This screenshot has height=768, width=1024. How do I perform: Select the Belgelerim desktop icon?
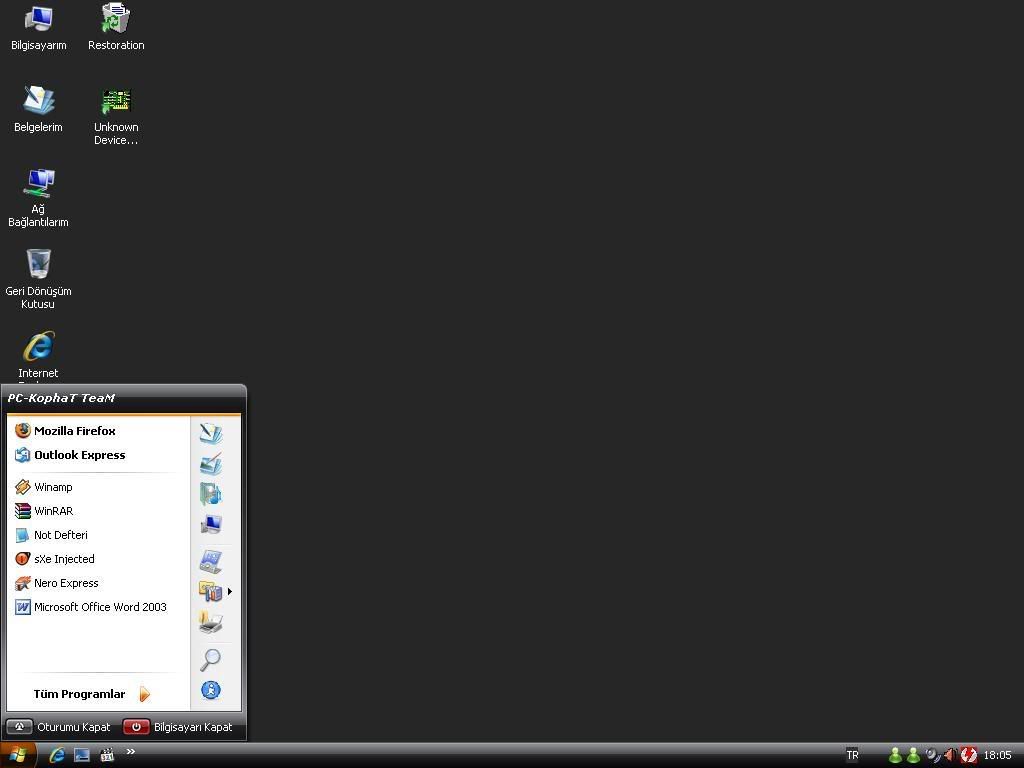point(39,110)
